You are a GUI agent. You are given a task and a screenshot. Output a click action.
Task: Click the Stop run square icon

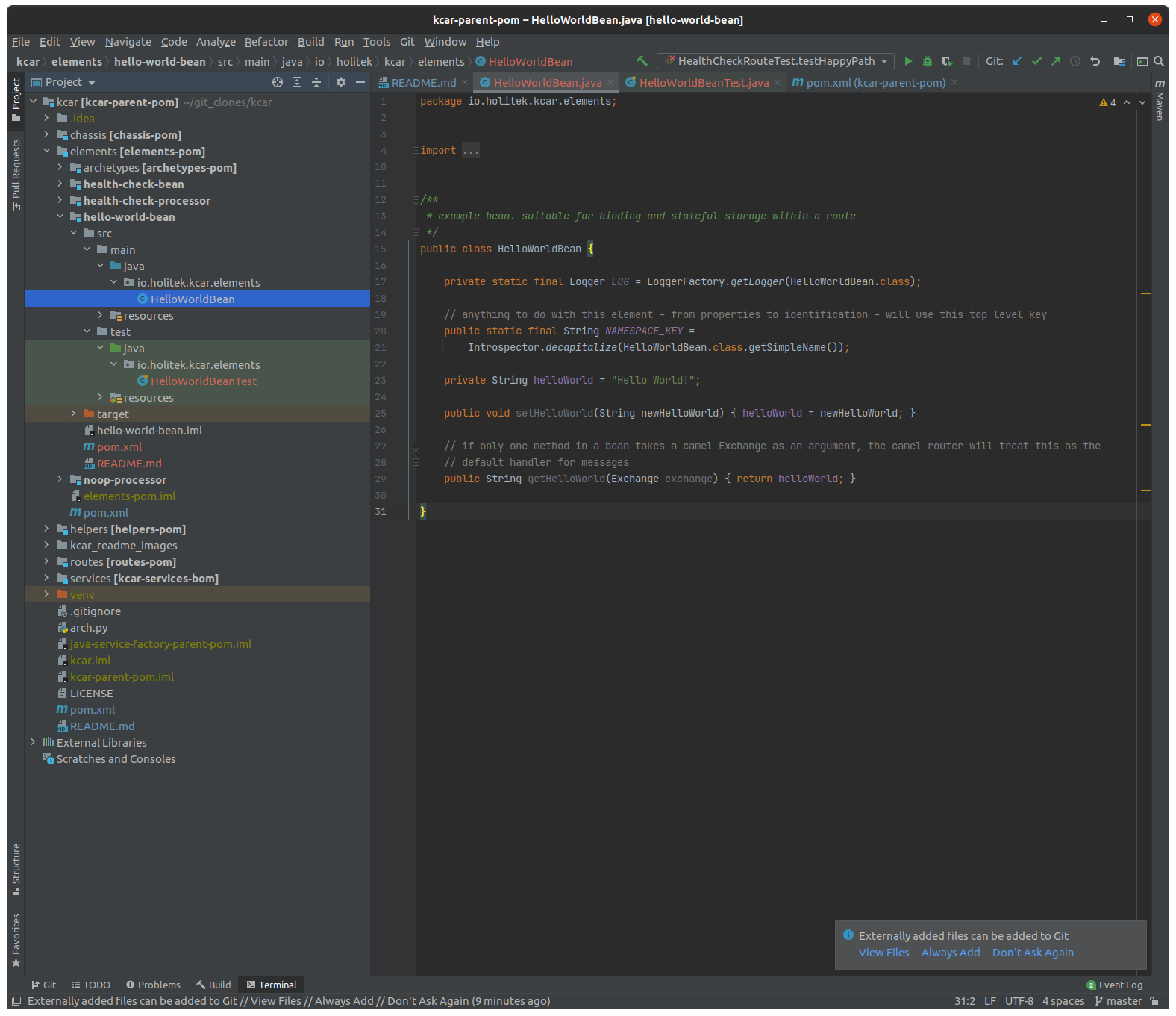966,61
